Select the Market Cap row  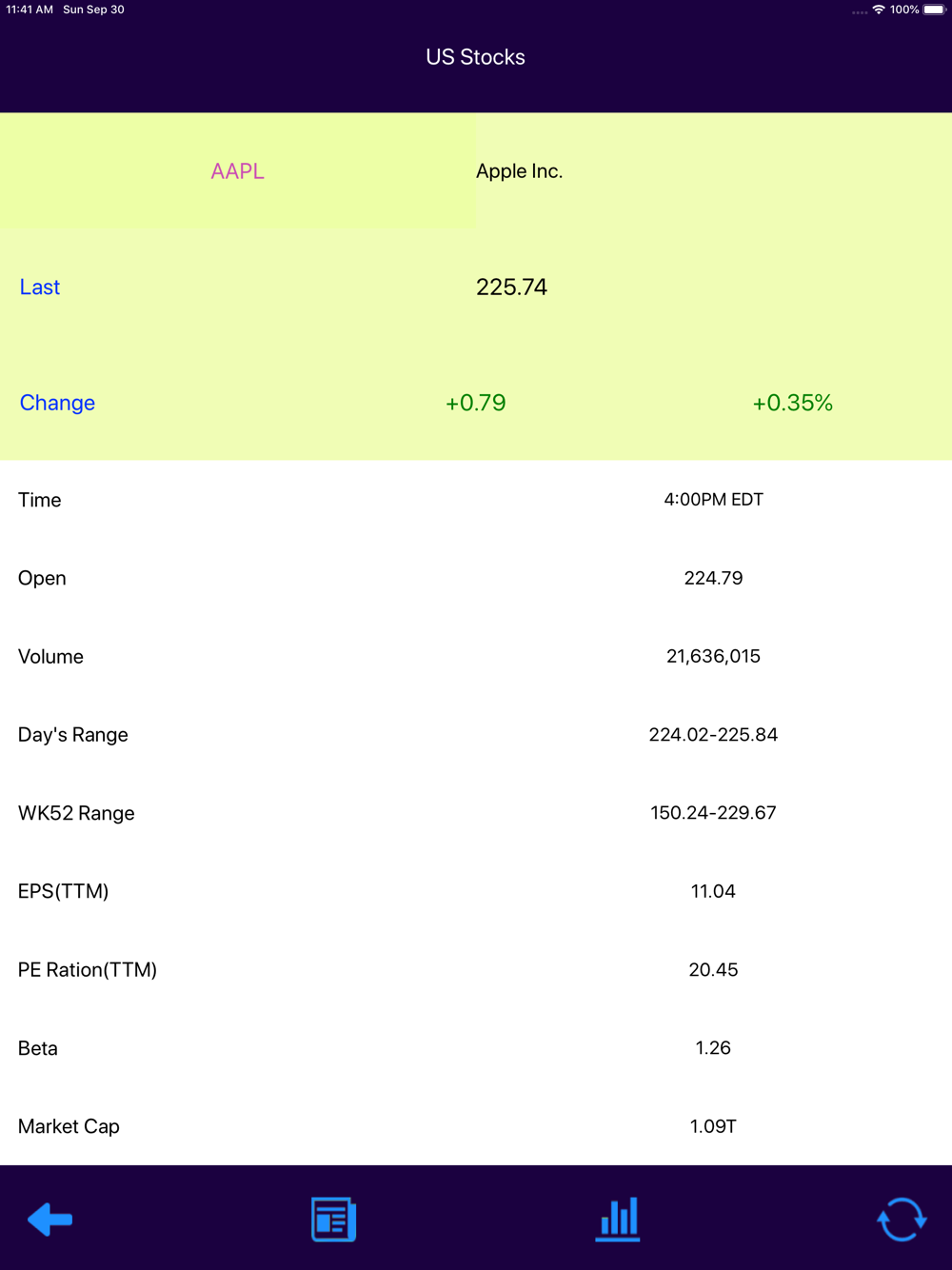pyautogui.click(x=476, y=1126)
